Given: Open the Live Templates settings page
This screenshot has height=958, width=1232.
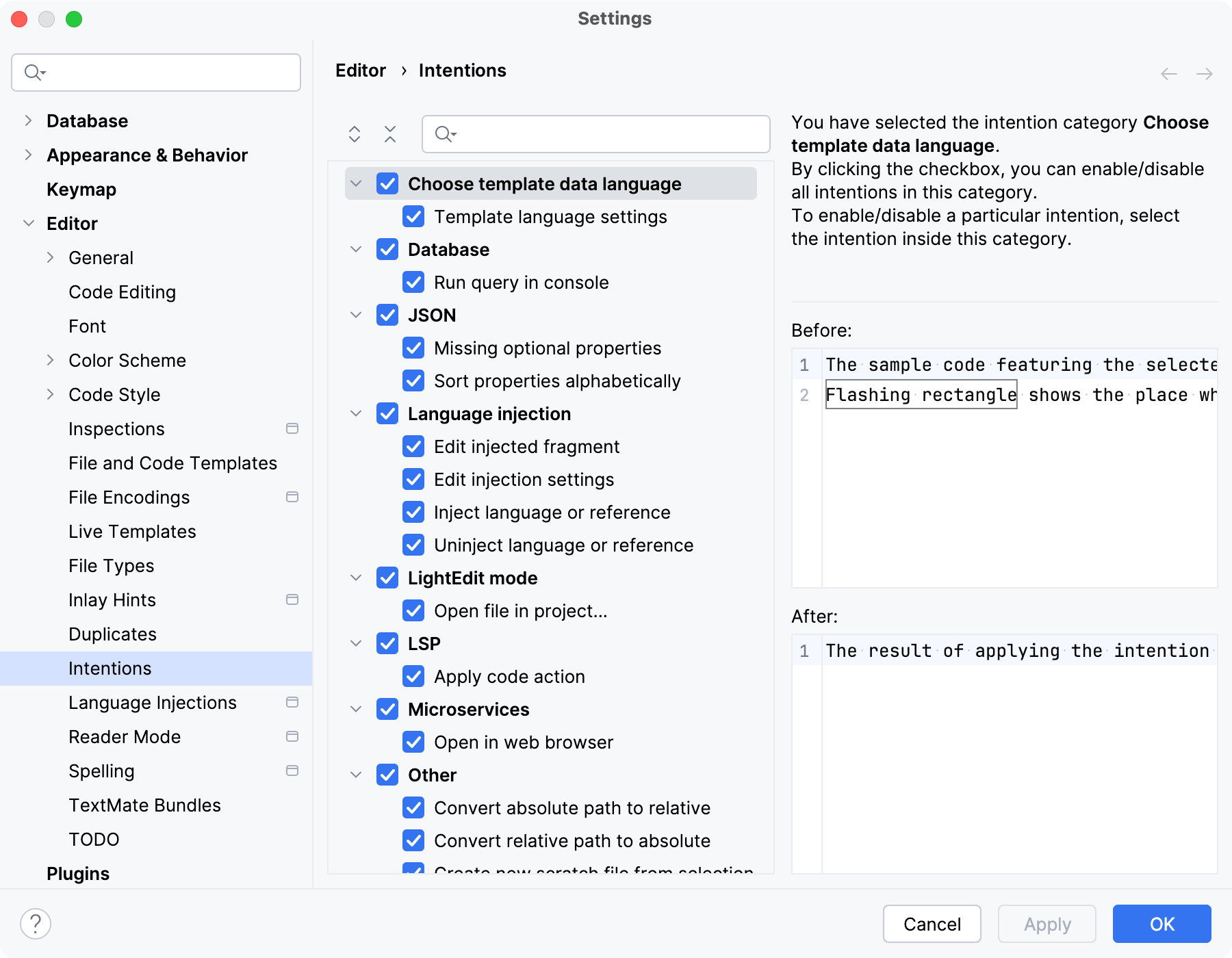Looking at the screenshot, I should 132,532.
